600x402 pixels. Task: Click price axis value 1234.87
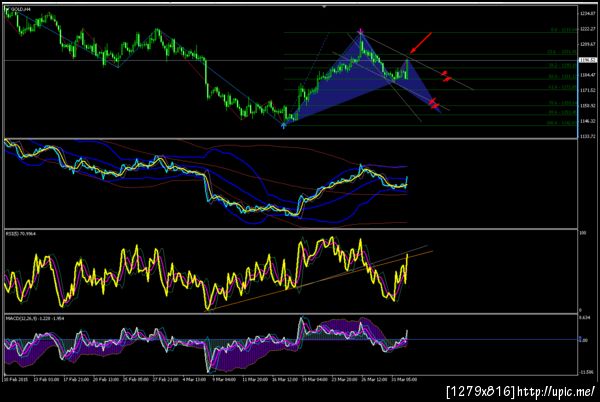pos(588,13)
